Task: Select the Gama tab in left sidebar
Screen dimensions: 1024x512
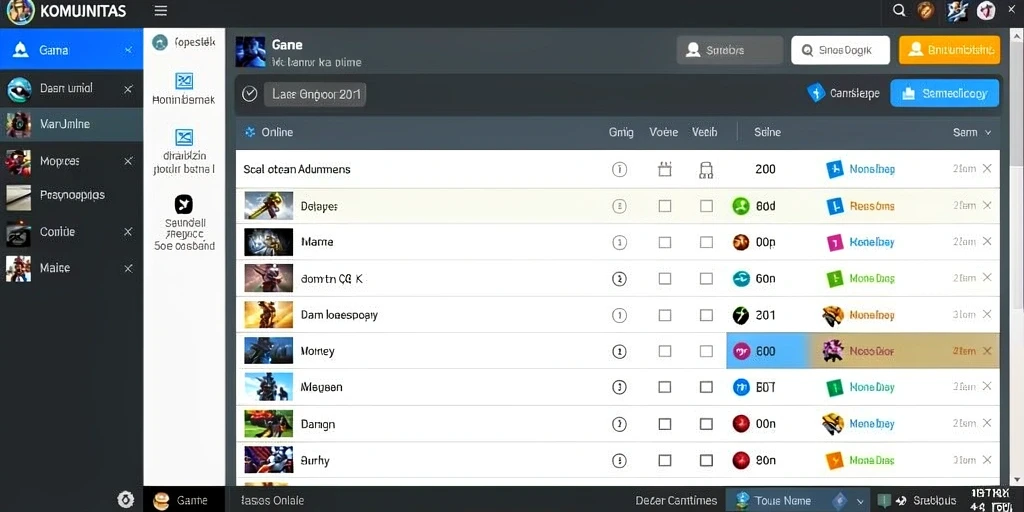Action: pos(71,50)
